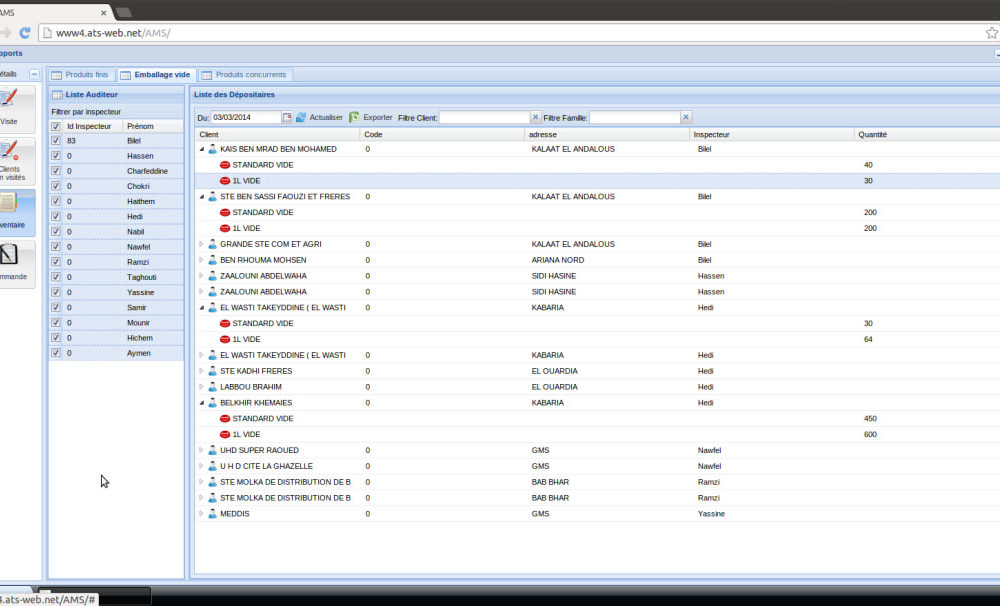Switch to the Produits concurrents tab
This screenshot has height=606, width=1000.
click(244, 75)
